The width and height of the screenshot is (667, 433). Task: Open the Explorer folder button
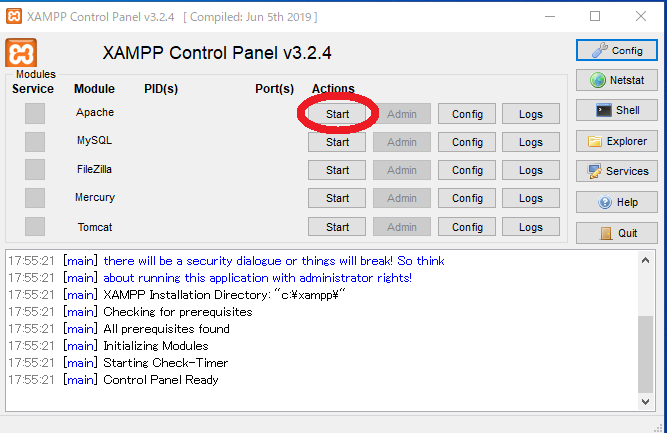click(x=617, y=141)
